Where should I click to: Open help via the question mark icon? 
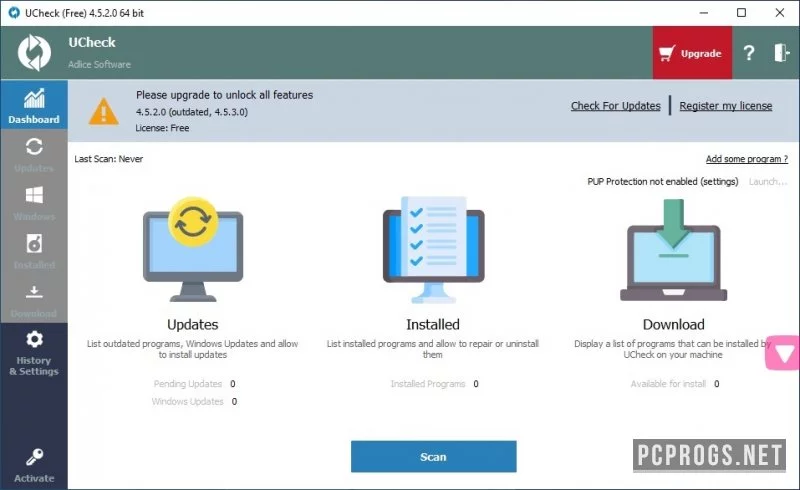748,53
